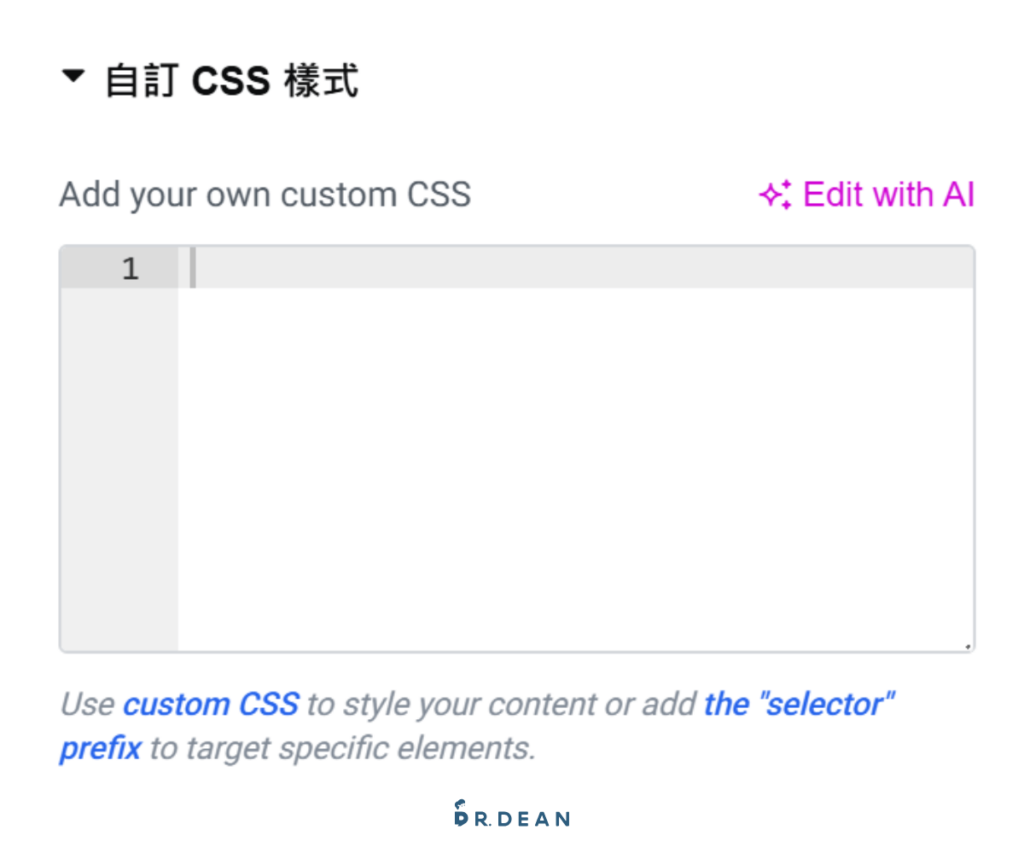Image resolution: width=1024 pixels, height=853 pixels.
Task: Click the line number 1 gutter
Action: point(130,268)
